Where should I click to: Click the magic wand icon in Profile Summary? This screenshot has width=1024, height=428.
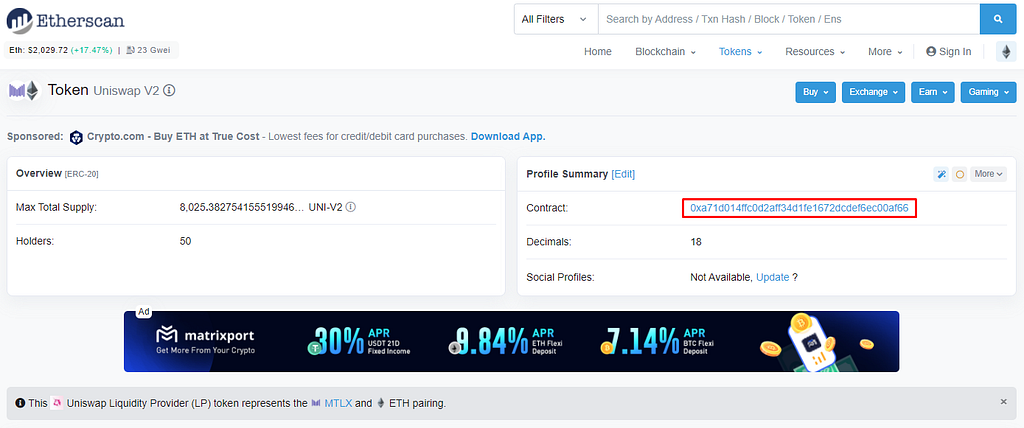(941, 174)
